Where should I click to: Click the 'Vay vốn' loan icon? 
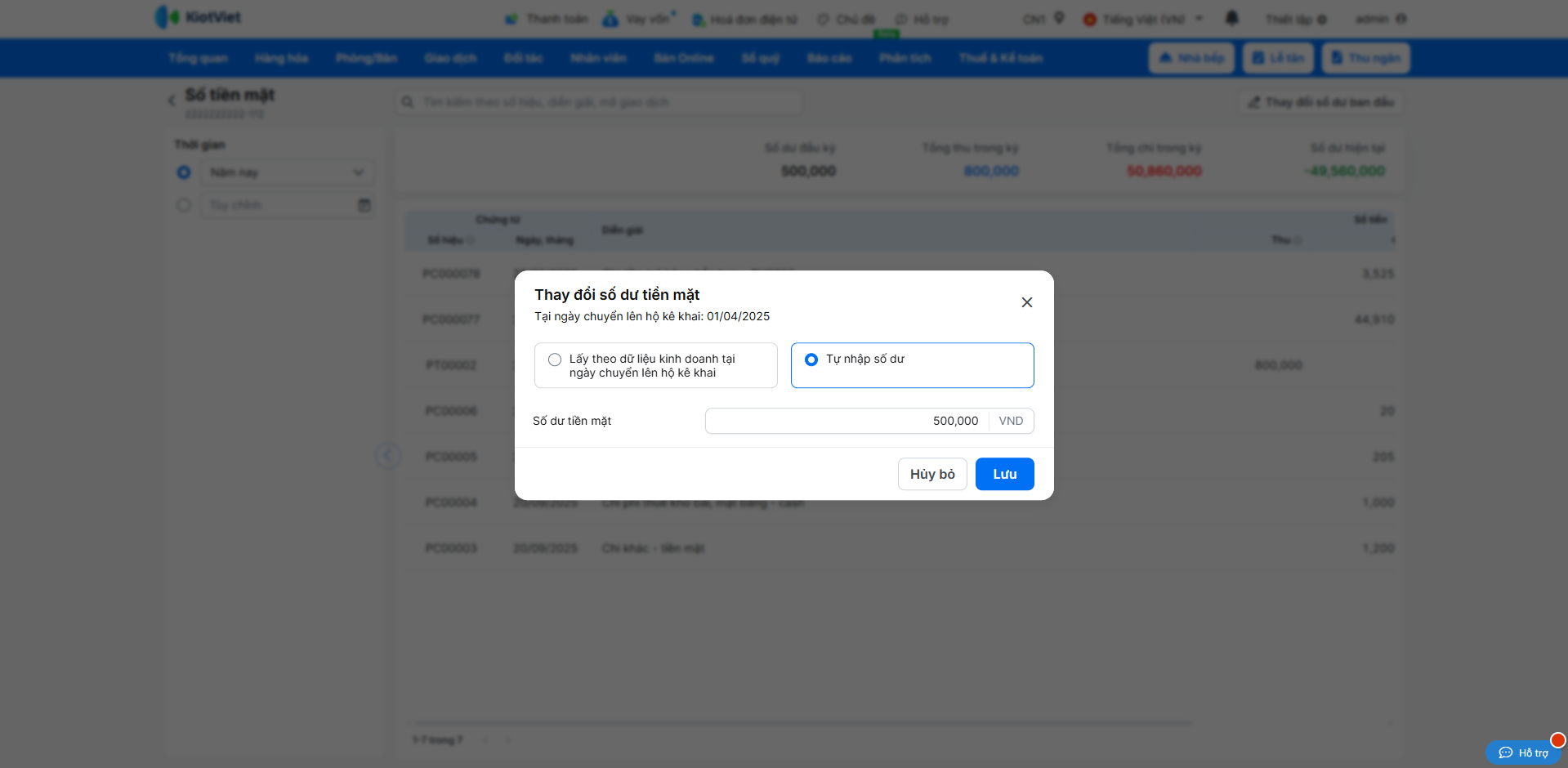(610, 19)
